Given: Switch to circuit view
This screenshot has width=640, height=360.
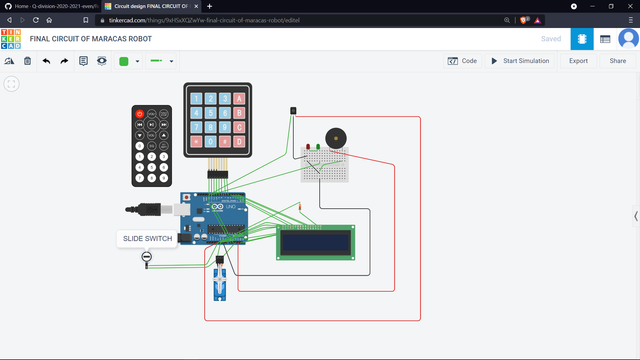Looking at the screenshot, I should [x=582, y=39].
